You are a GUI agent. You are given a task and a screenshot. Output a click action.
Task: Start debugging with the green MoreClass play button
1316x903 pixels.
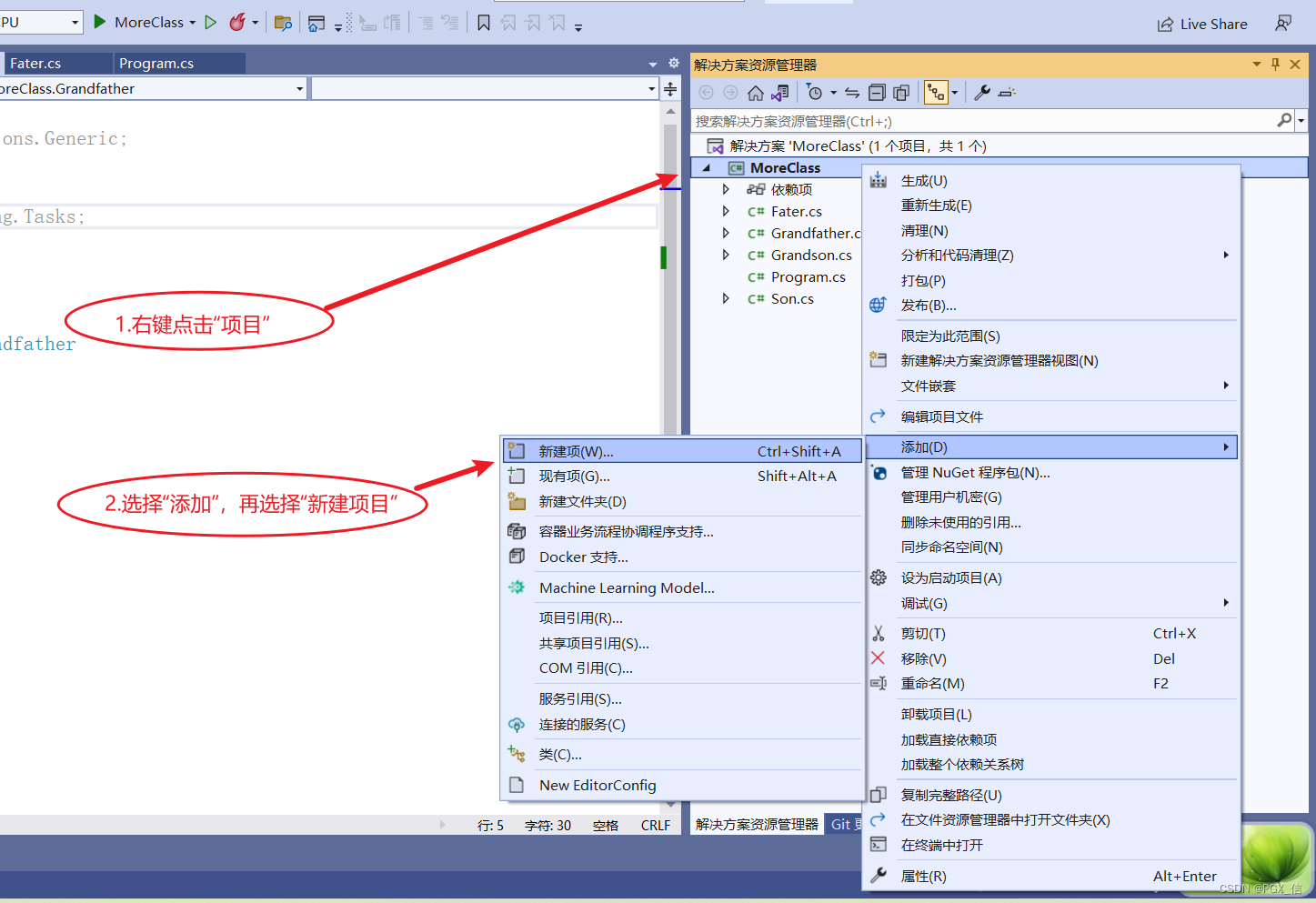pos(100,22)
